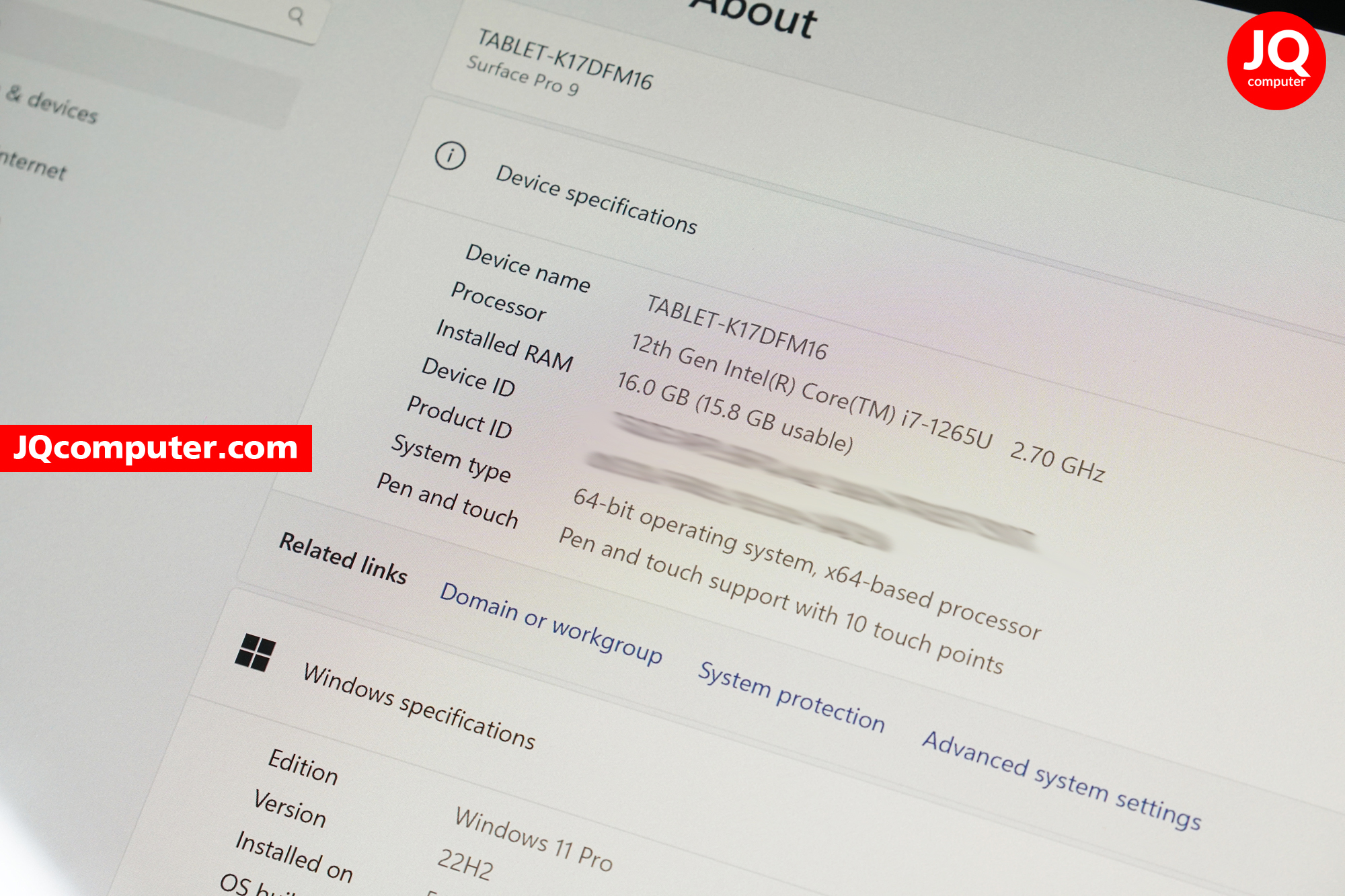Click the 'Product ID' label
The width and height of the screenshot is (1345, 896).
[x=459, y=417]
